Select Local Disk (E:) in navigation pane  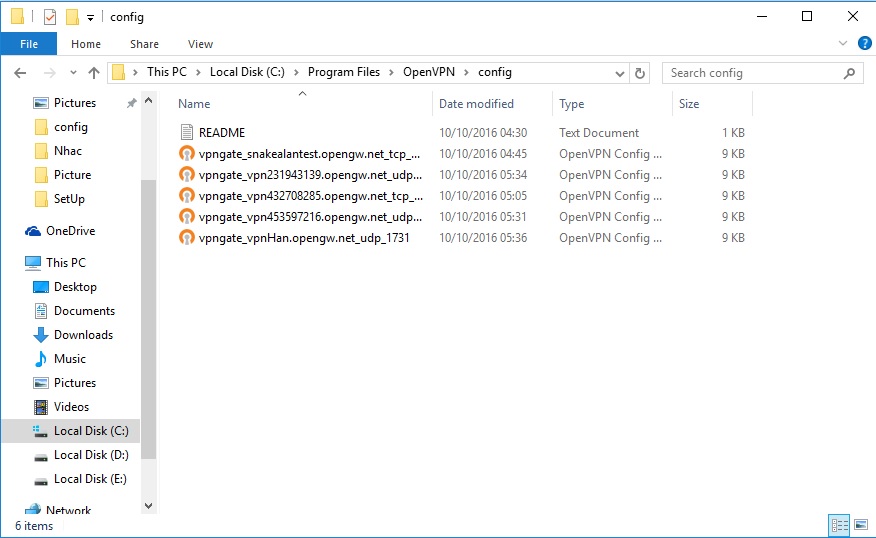pos(80,479)
